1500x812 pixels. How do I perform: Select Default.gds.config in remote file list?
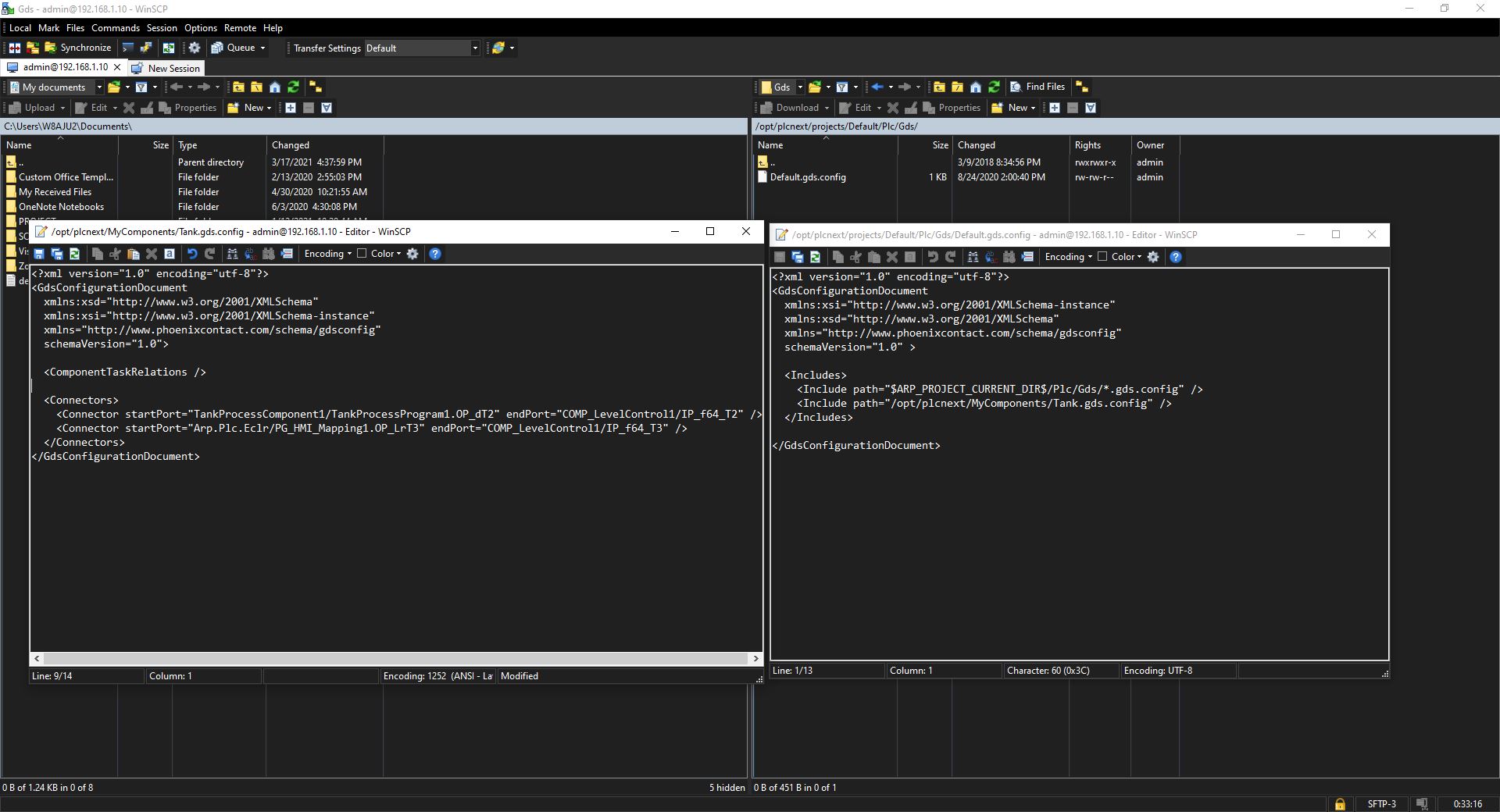[x=807, y=177]
